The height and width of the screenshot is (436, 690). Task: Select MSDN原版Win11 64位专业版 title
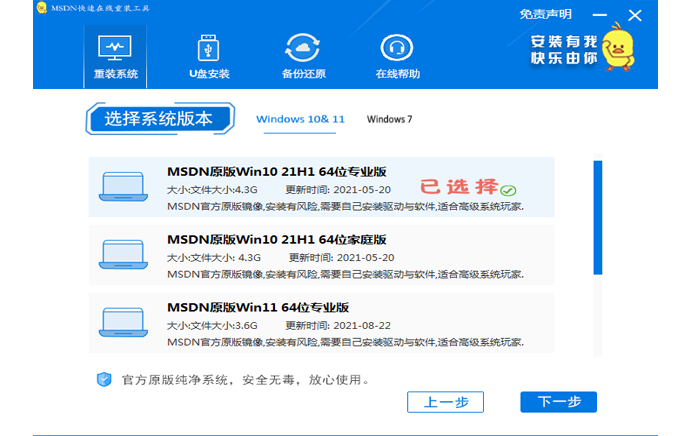(258, 308)
